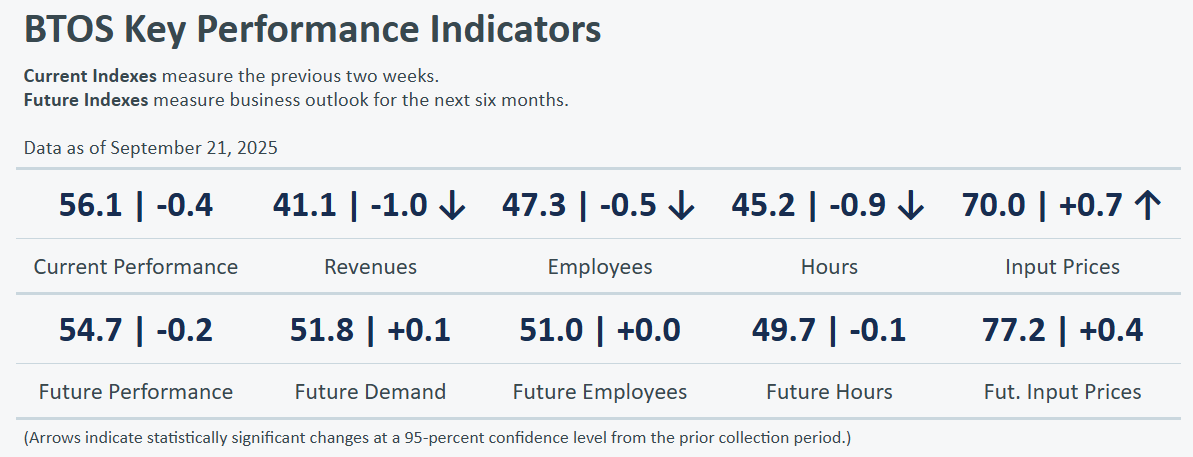This screenshot has height=457, width=1193.
Task: Click the bold Current Indexes text
Action: [90, 77]
